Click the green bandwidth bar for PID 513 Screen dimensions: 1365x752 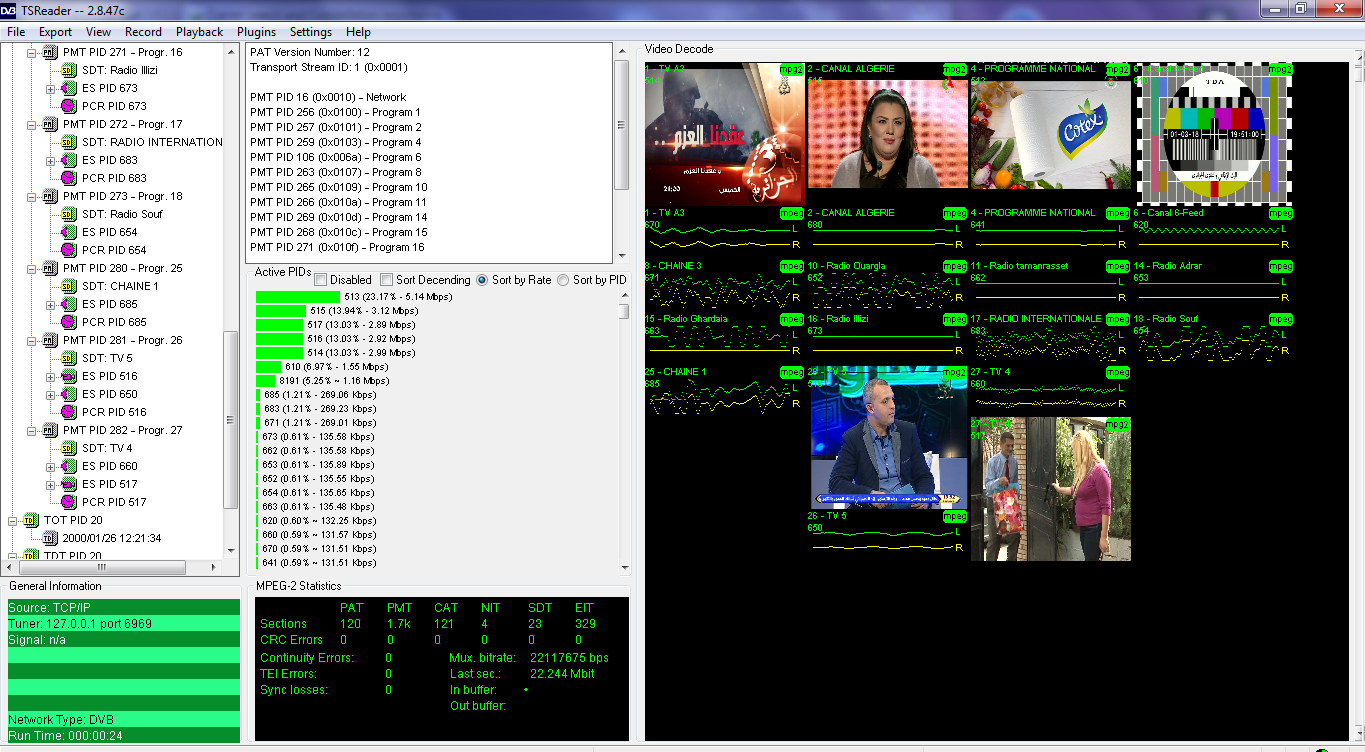pos(298,297)
